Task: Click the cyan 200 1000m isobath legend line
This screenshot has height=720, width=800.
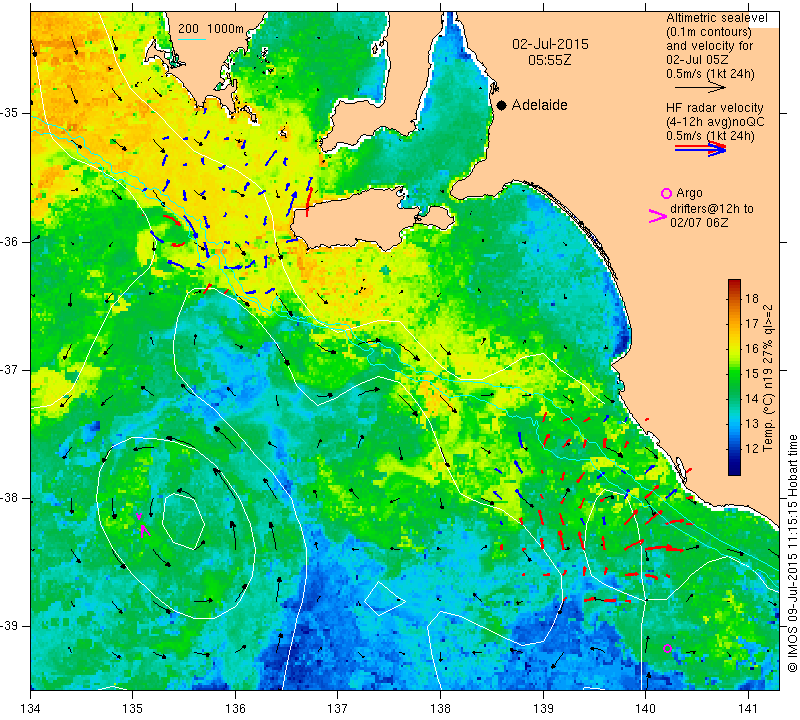Action: click(192, 39)
